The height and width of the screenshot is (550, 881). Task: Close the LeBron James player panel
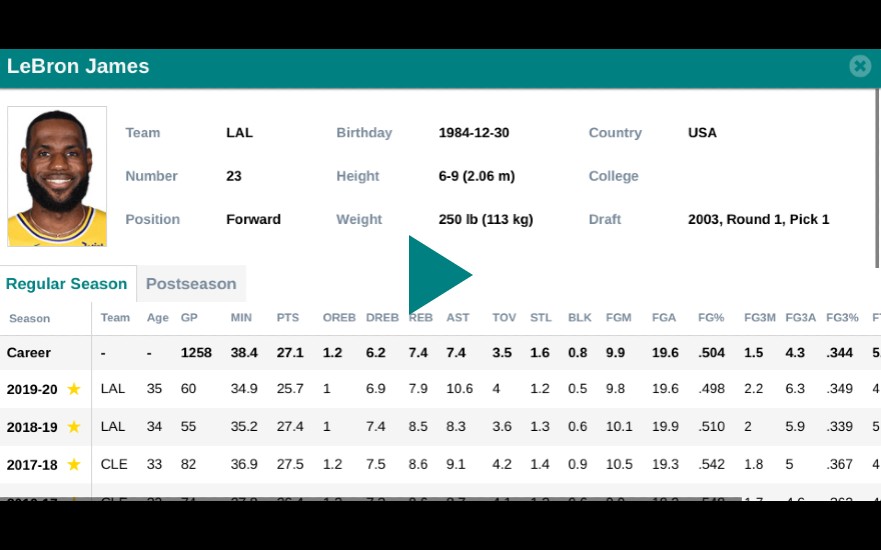860,66
